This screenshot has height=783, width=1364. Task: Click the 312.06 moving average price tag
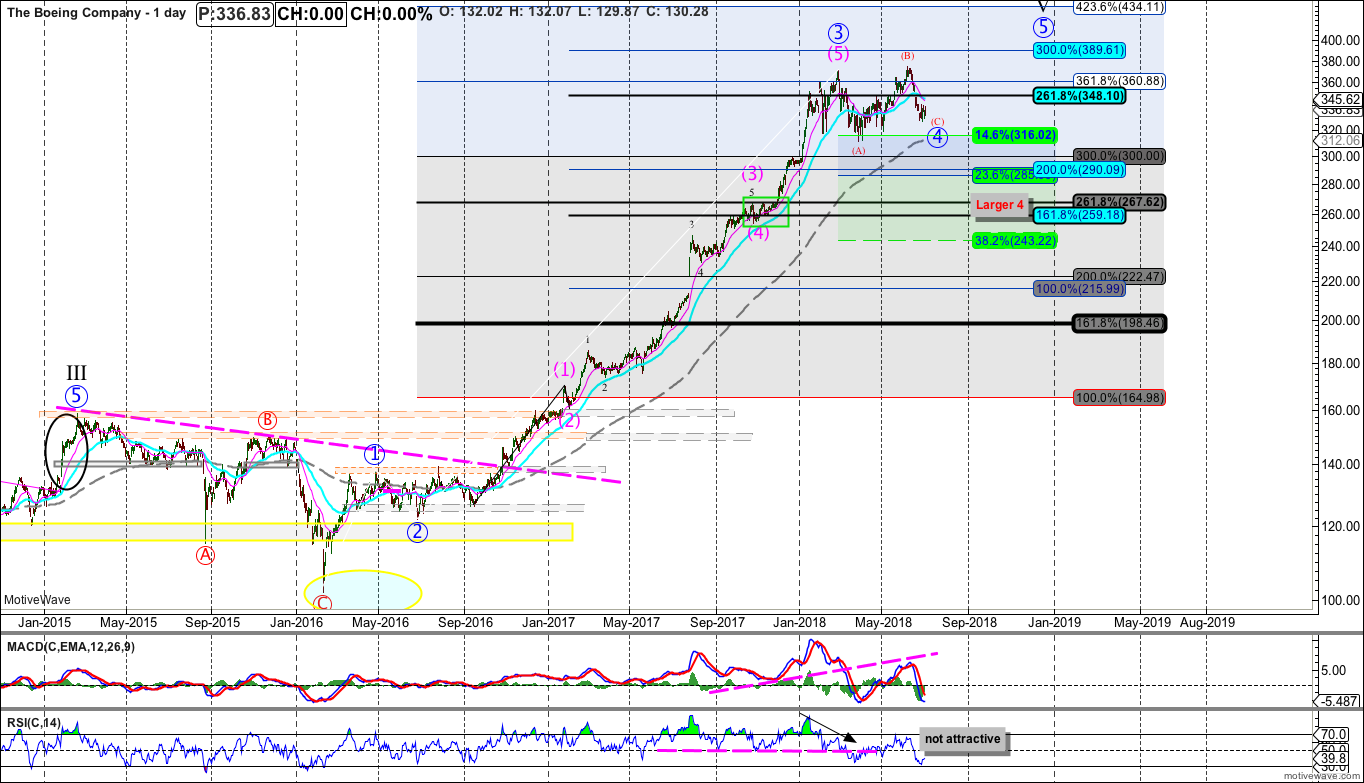click(x=1340, y=141)
